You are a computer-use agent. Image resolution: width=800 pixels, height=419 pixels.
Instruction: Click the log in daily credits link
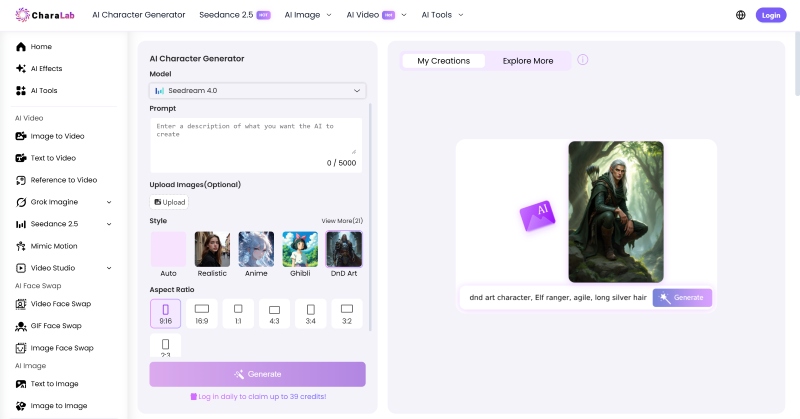tap(258, 397)
